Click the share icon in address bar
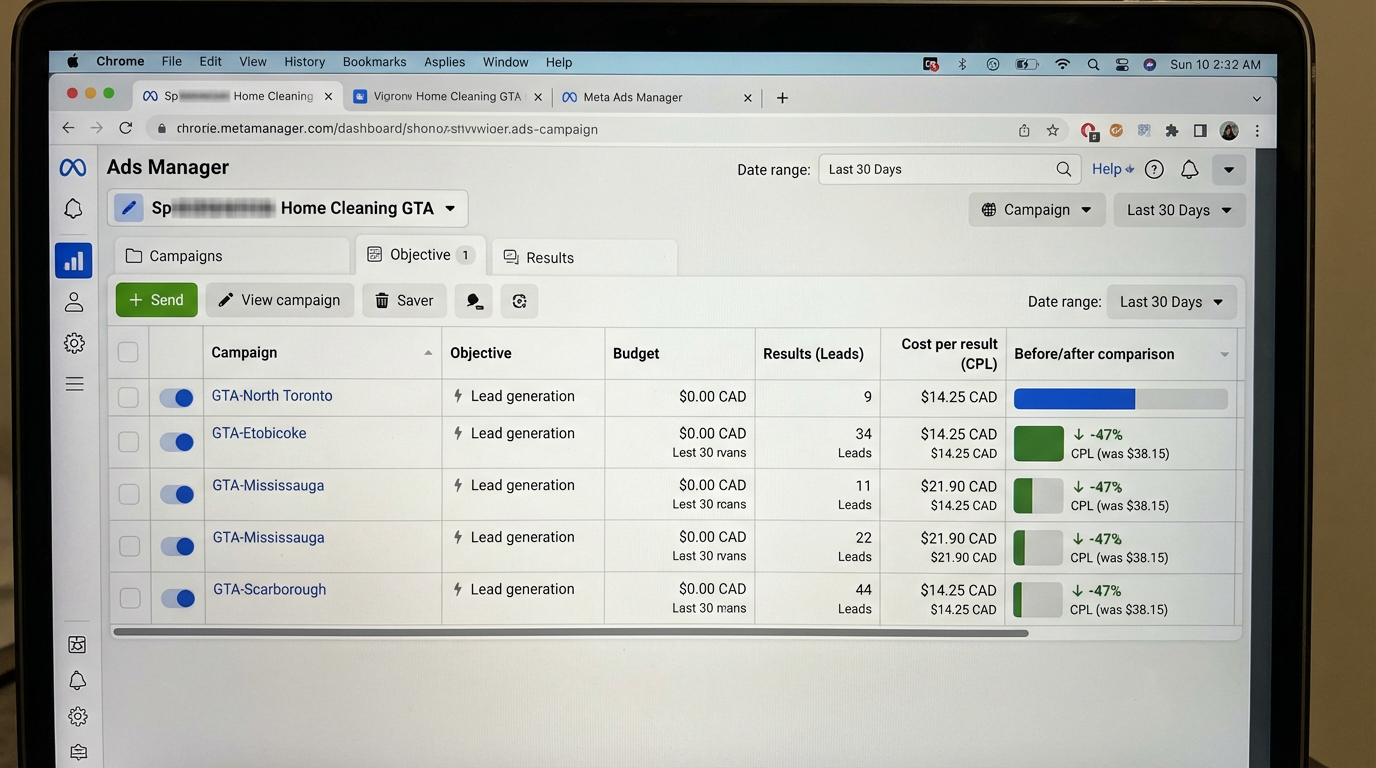The height and width of the screenshot is (768, 1376). (1024, 130)
